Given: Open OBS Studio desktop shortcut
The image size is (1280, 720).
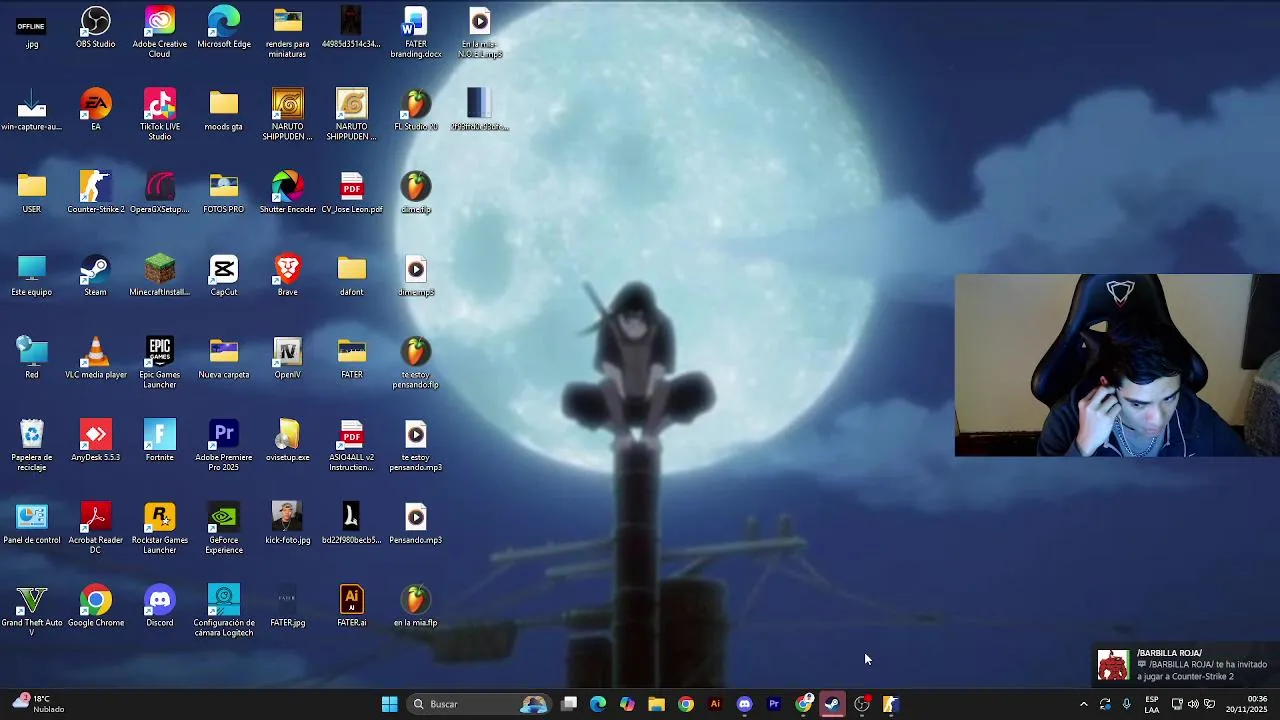Looking at the screenshot, I should click(95, 28).
